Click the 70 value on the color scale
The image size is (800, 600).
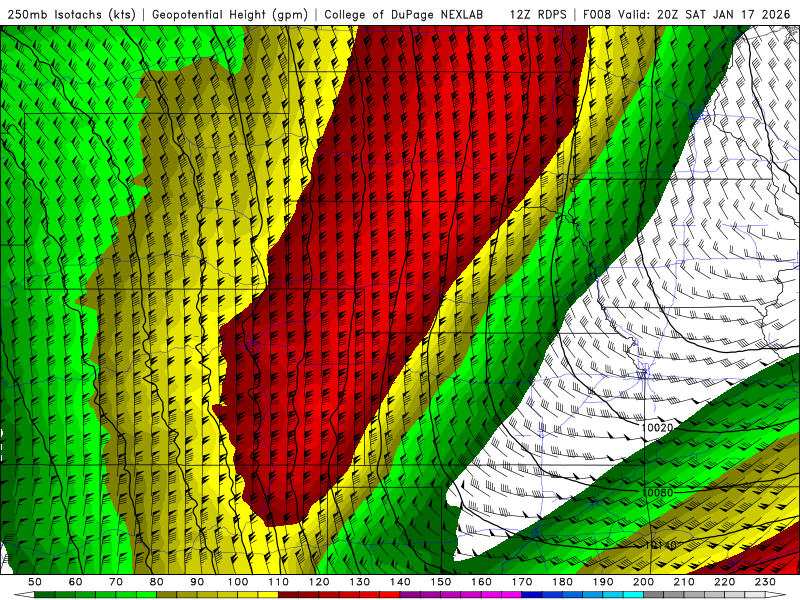[116, 582]
